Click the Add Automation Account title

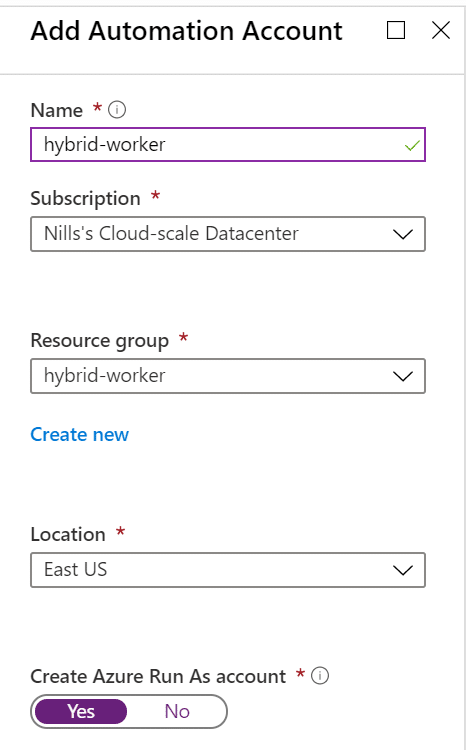point(187,31)
